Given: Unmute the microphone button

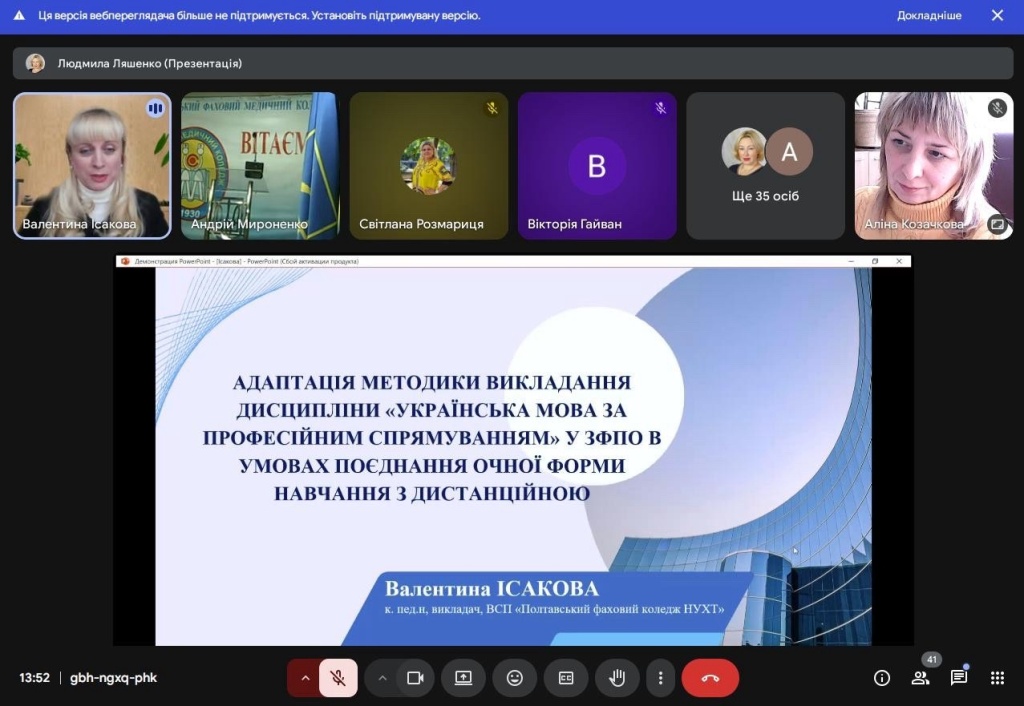Looking at the screenshot, I should click(x=338, y=678).
